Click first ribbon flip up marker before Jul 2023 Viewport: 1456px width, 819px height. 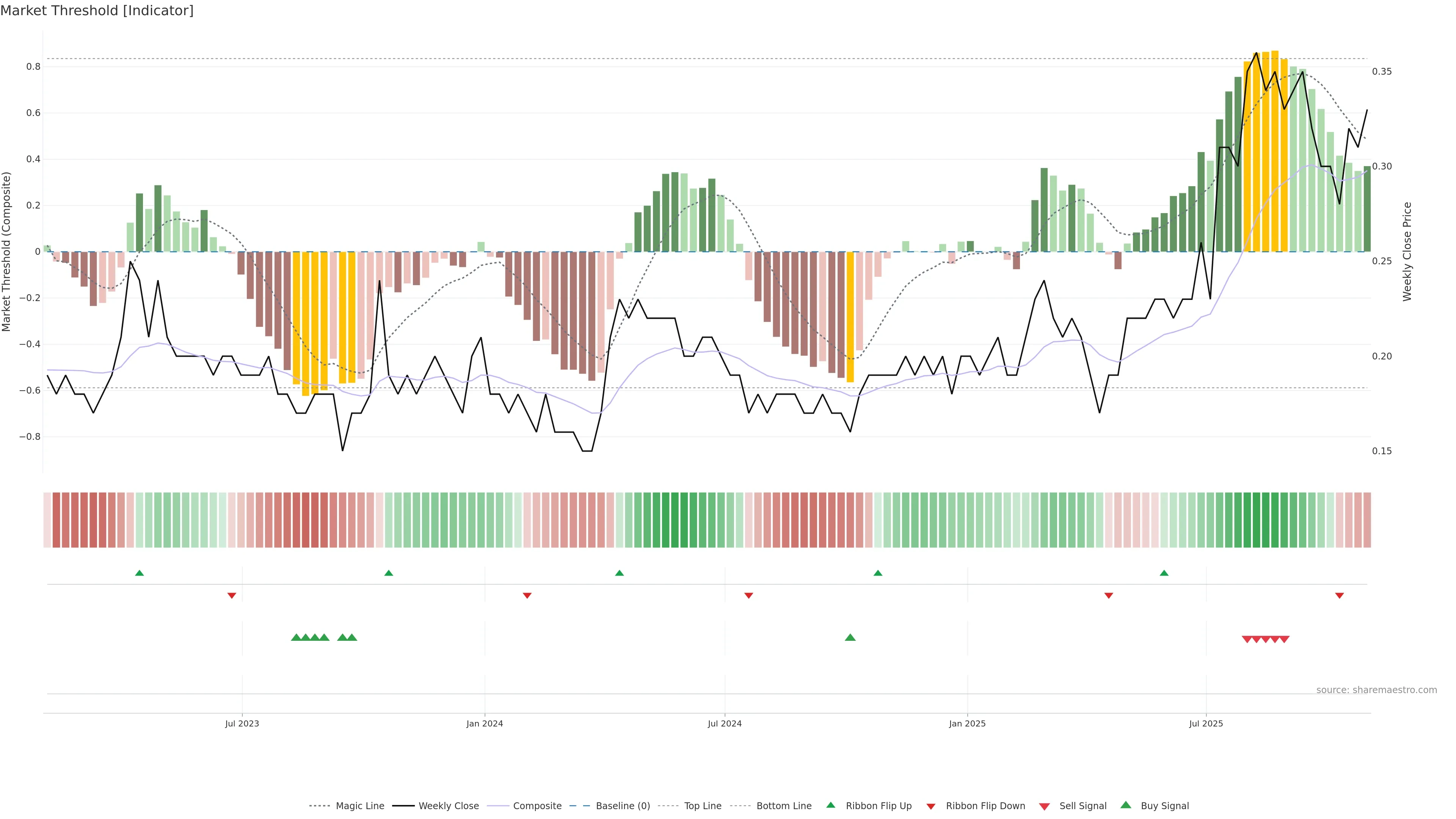click(x=140, y=573)
